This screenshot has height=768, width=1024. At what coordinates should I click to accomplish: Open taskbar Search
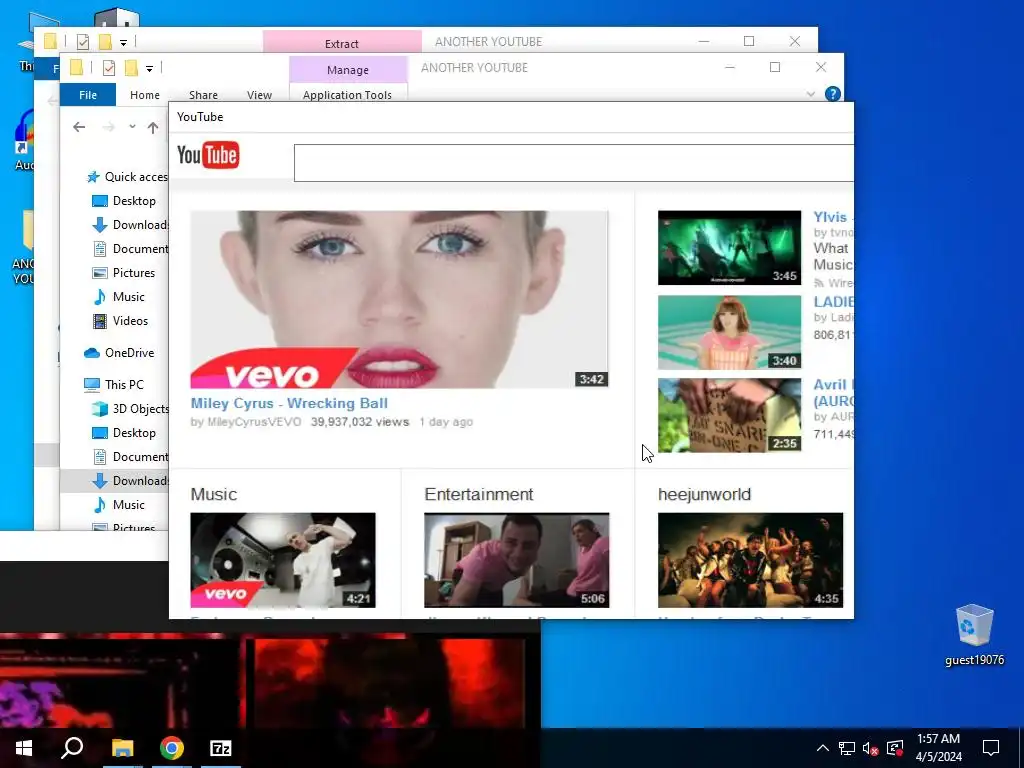point(72,748)
